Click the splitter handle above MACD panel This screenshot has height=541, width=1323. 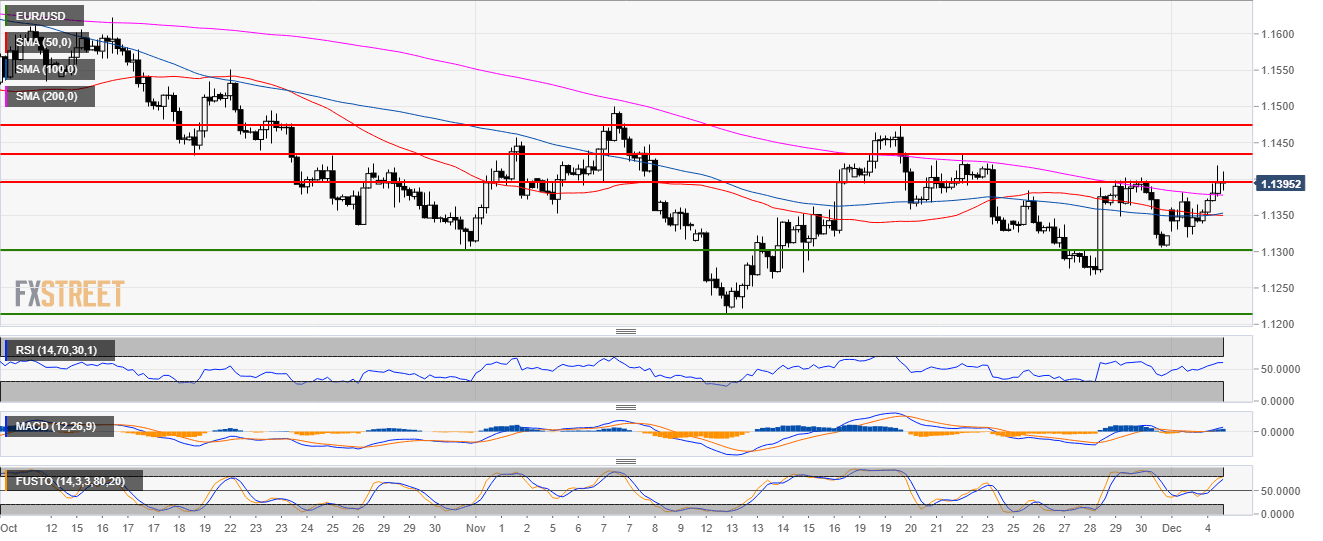[x=625, y=408]
